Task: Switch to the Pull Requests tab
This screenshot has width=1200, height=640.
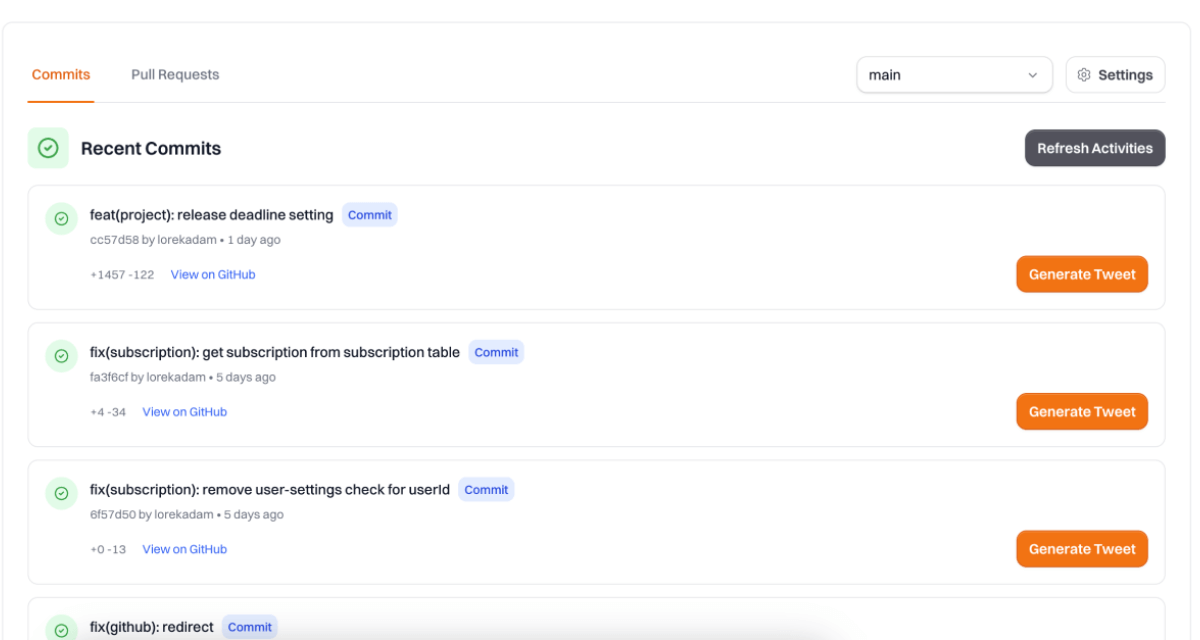Action: 175,75
